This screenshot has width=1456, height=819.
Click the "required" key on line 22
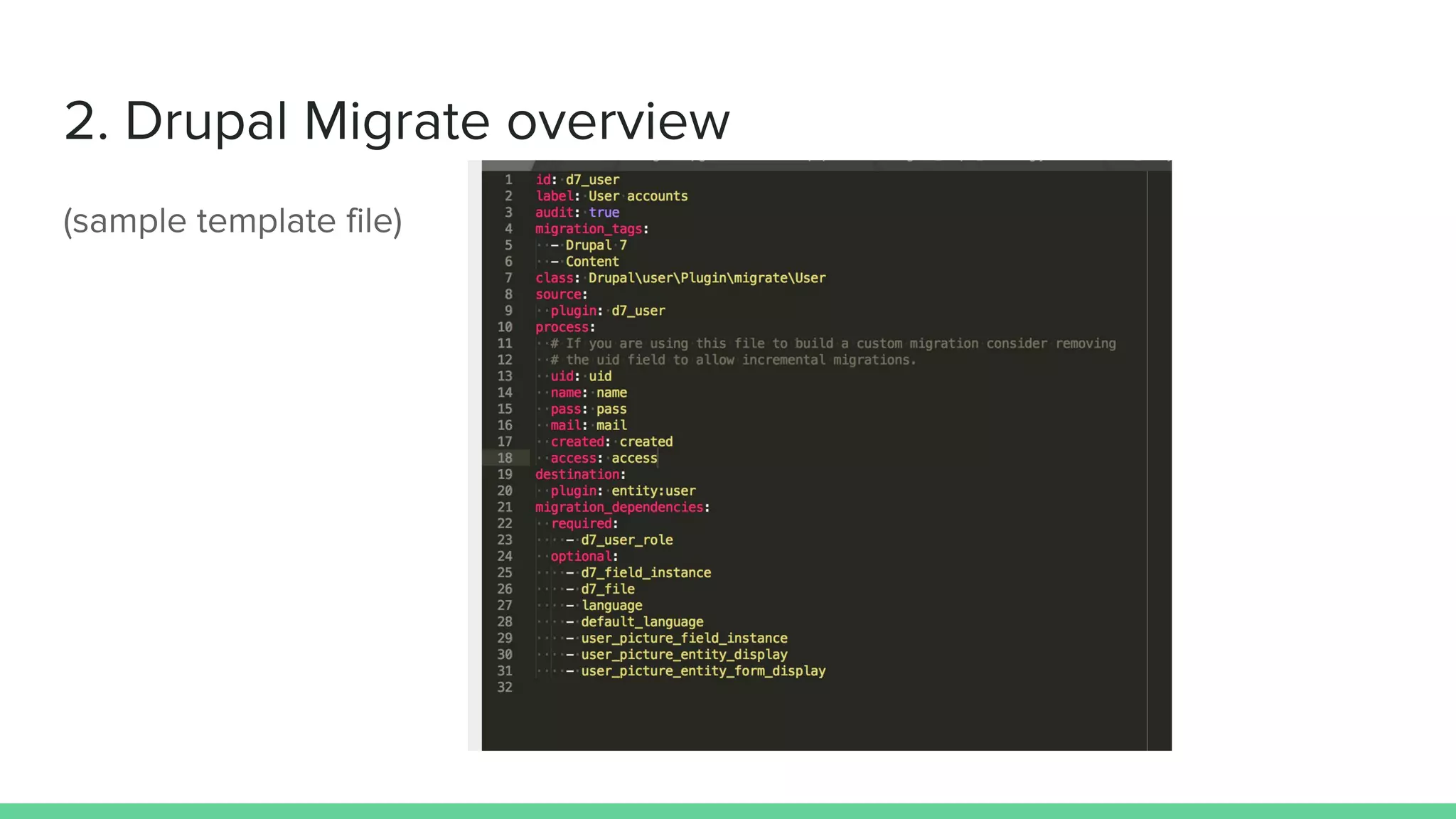pyautogui.click(x=581, y=523)
